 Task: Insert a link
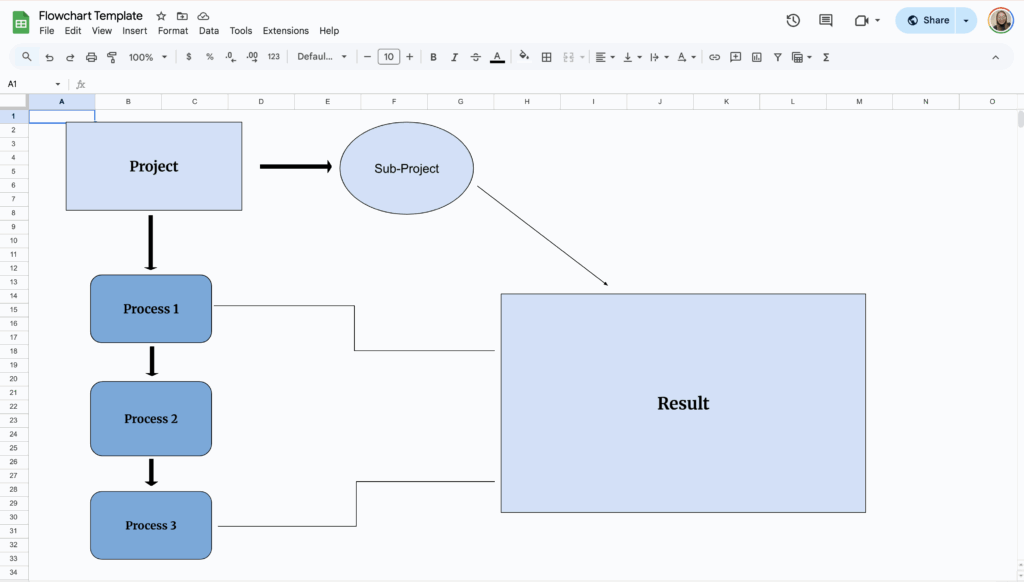[714, 57]
